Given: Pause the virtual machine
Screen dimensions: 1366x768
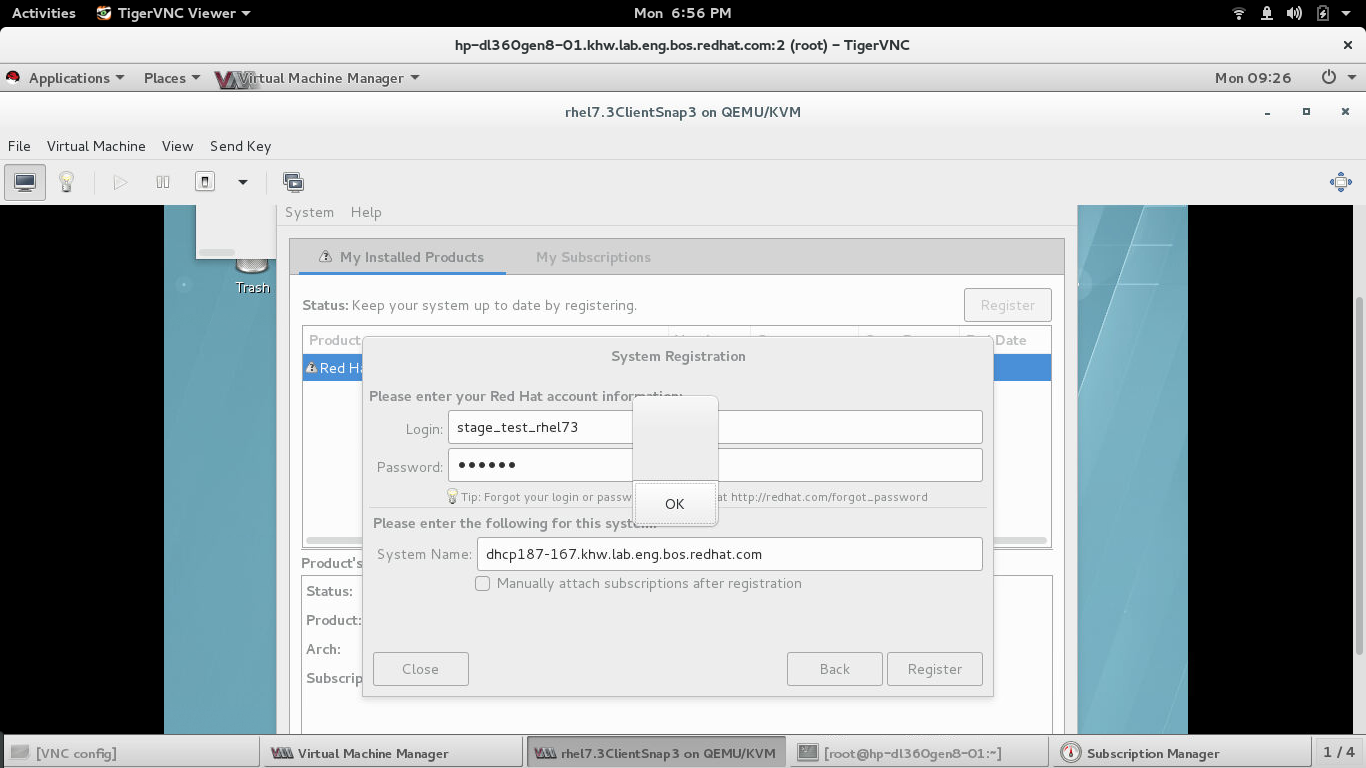Looking at the screenshot, I should click(x=163, y=182).
